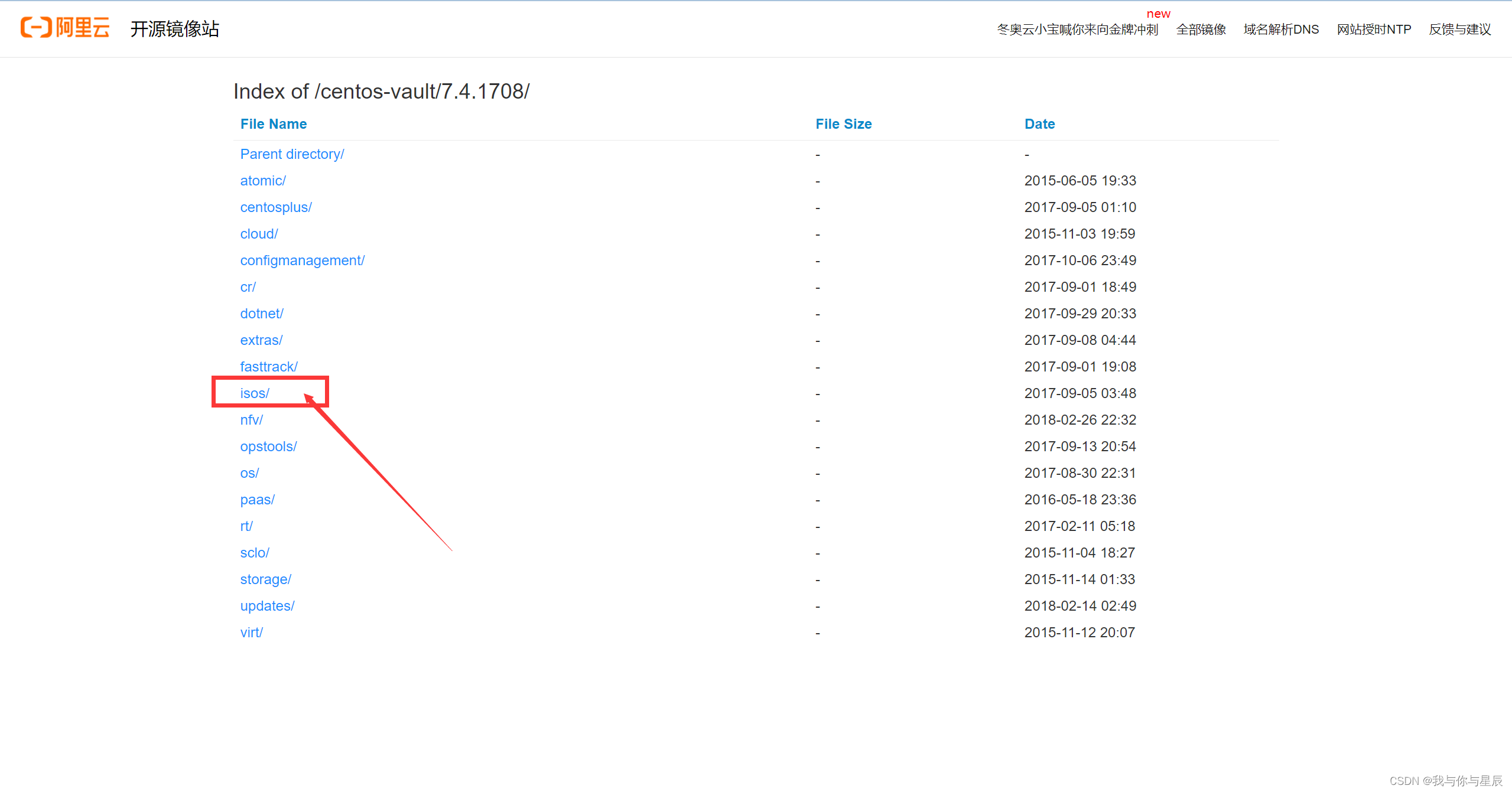Select the date 2017-09-13 20:54
Viewport: 1512px width, 792px height.
(1080, 446)
